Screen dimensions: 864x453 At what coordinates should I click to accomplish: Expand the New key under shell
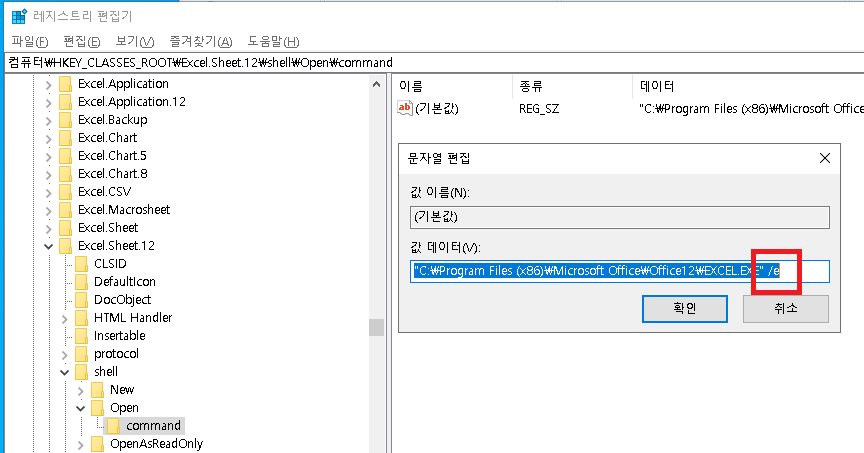80,391
